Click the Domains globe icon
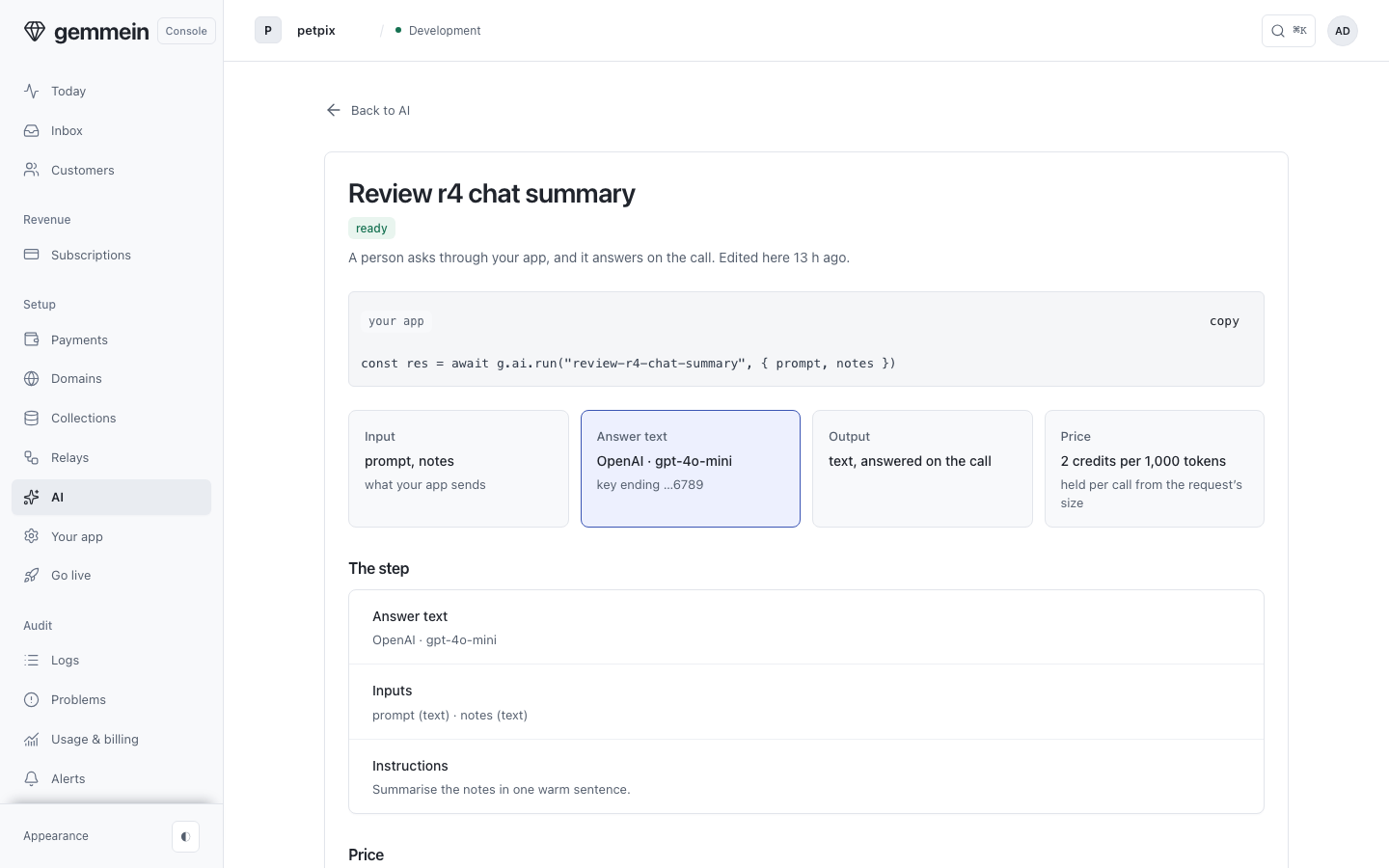The image size is (1389, 868). coord(32,378)
